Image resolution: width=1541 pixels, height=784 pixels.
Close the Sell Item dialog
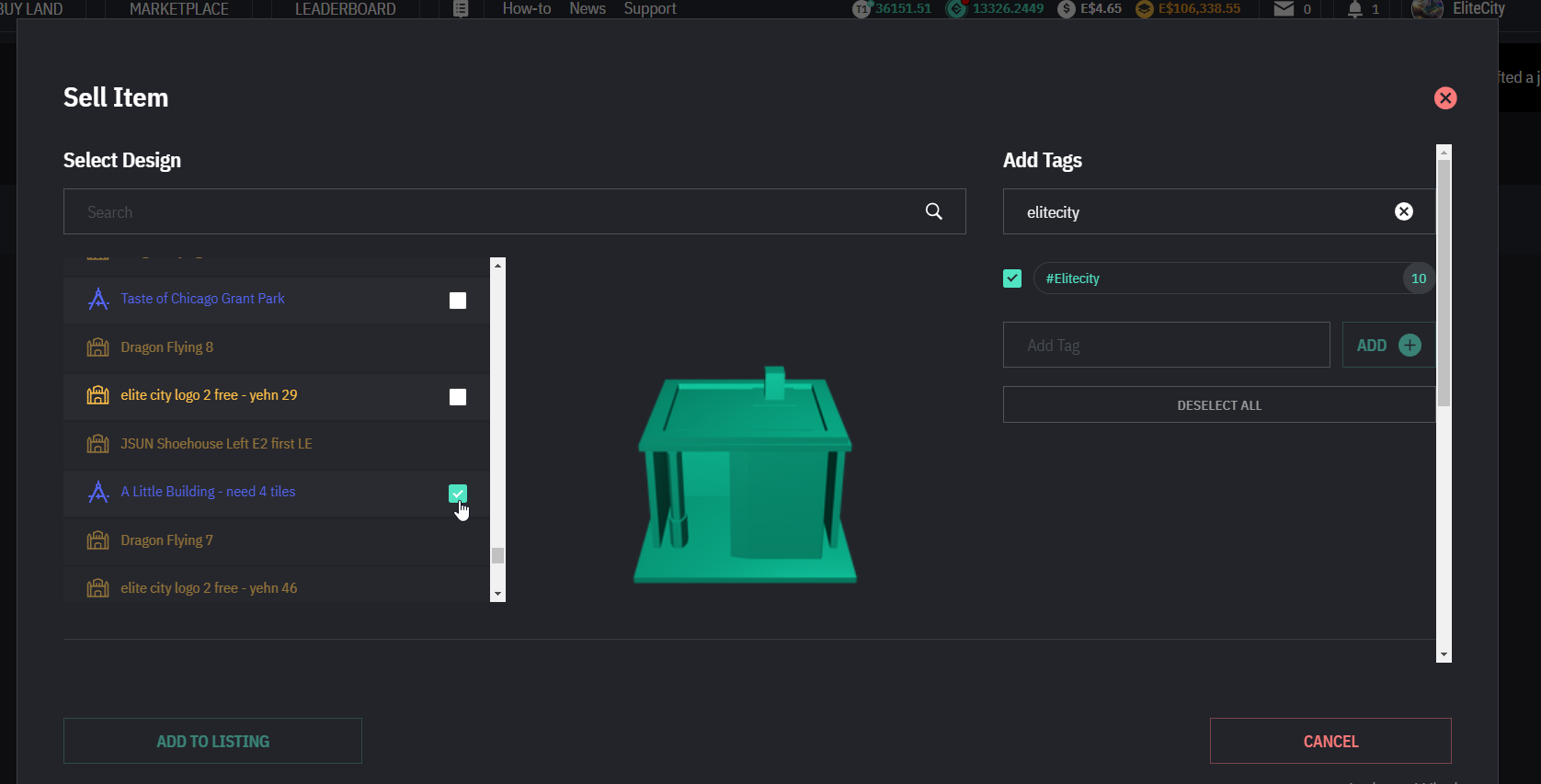(x=1444, y=98)
